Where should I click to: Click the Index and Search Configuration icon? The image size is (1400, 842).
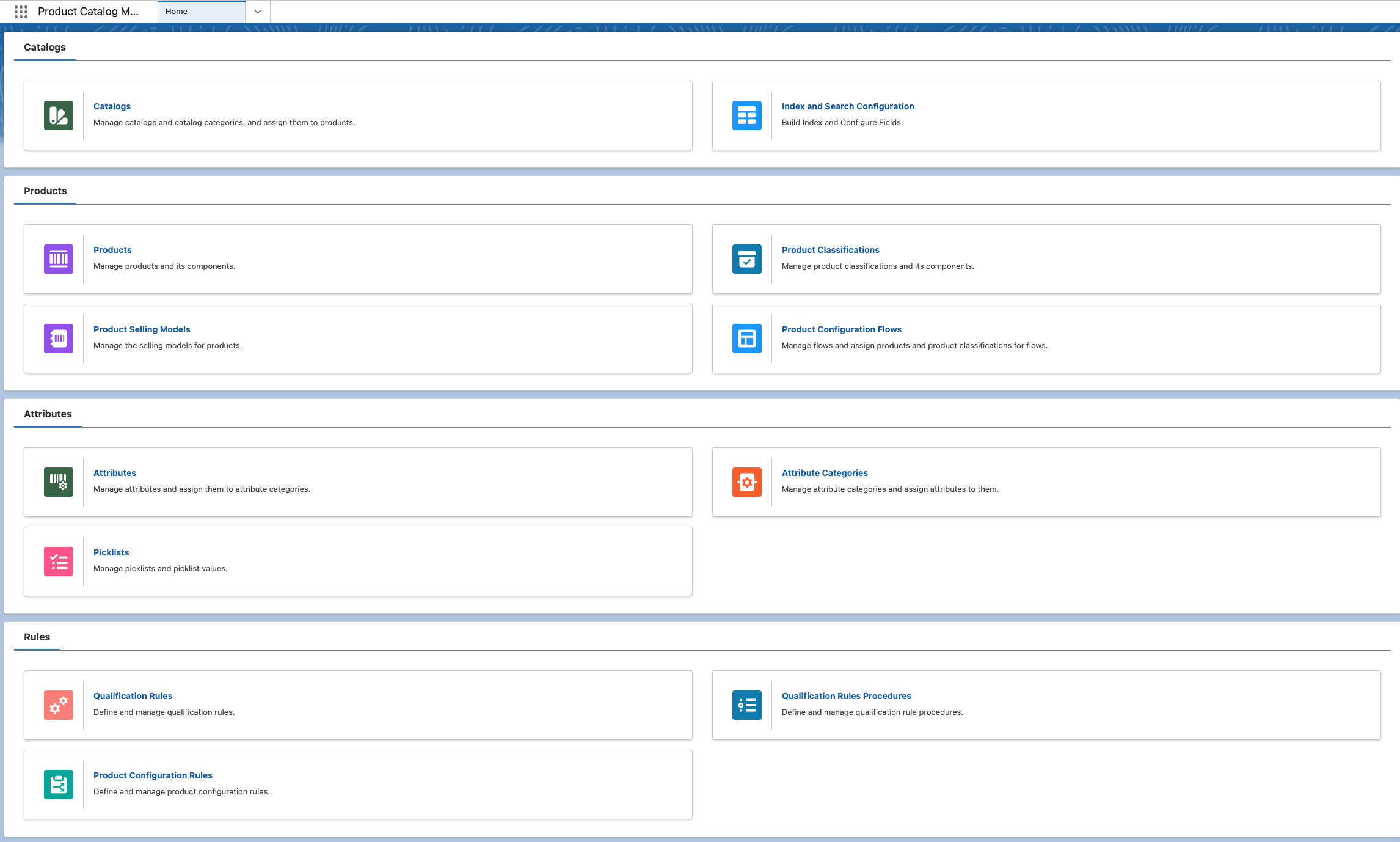[746, 115]
